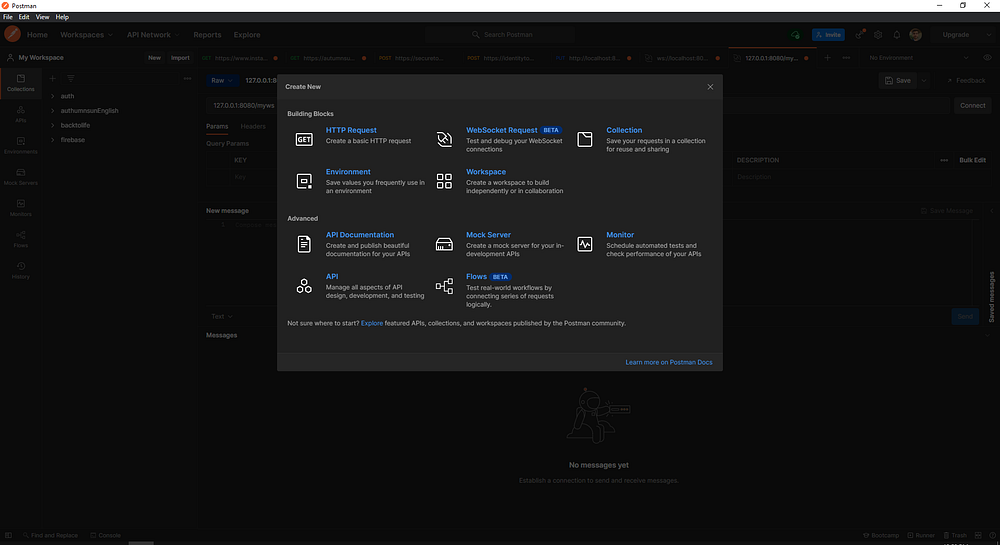1000x545 pixels.
Task: Expand the Workspaces dropdown in header
Action: coord(86,35)
